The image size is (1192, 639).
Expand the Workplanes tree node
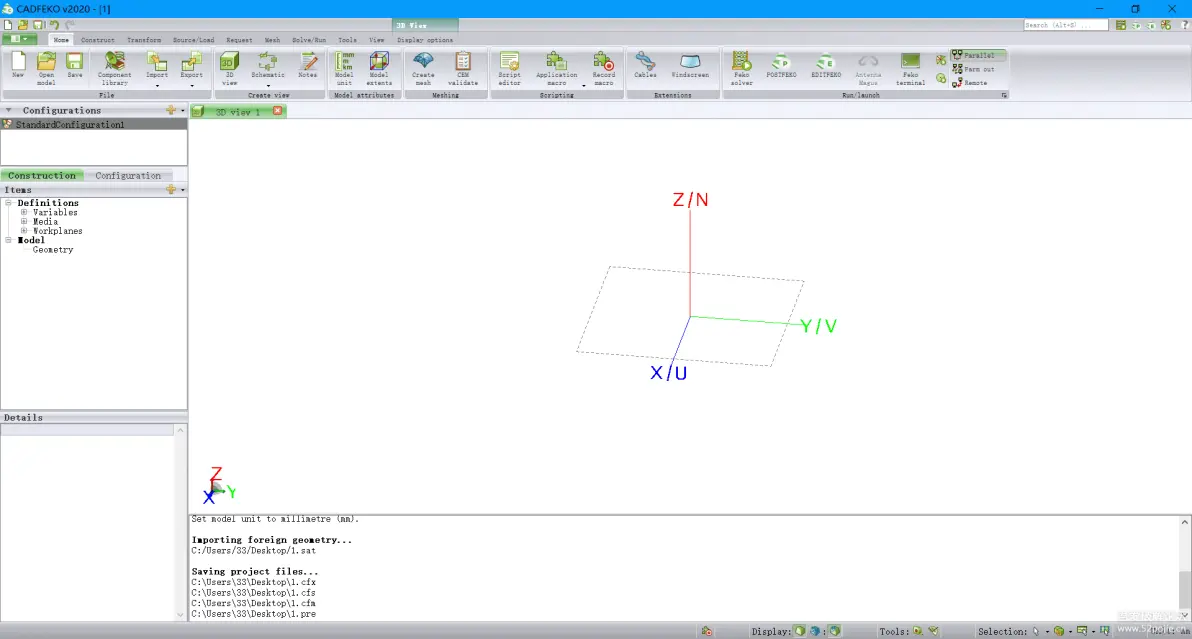[x=24, y=231]
